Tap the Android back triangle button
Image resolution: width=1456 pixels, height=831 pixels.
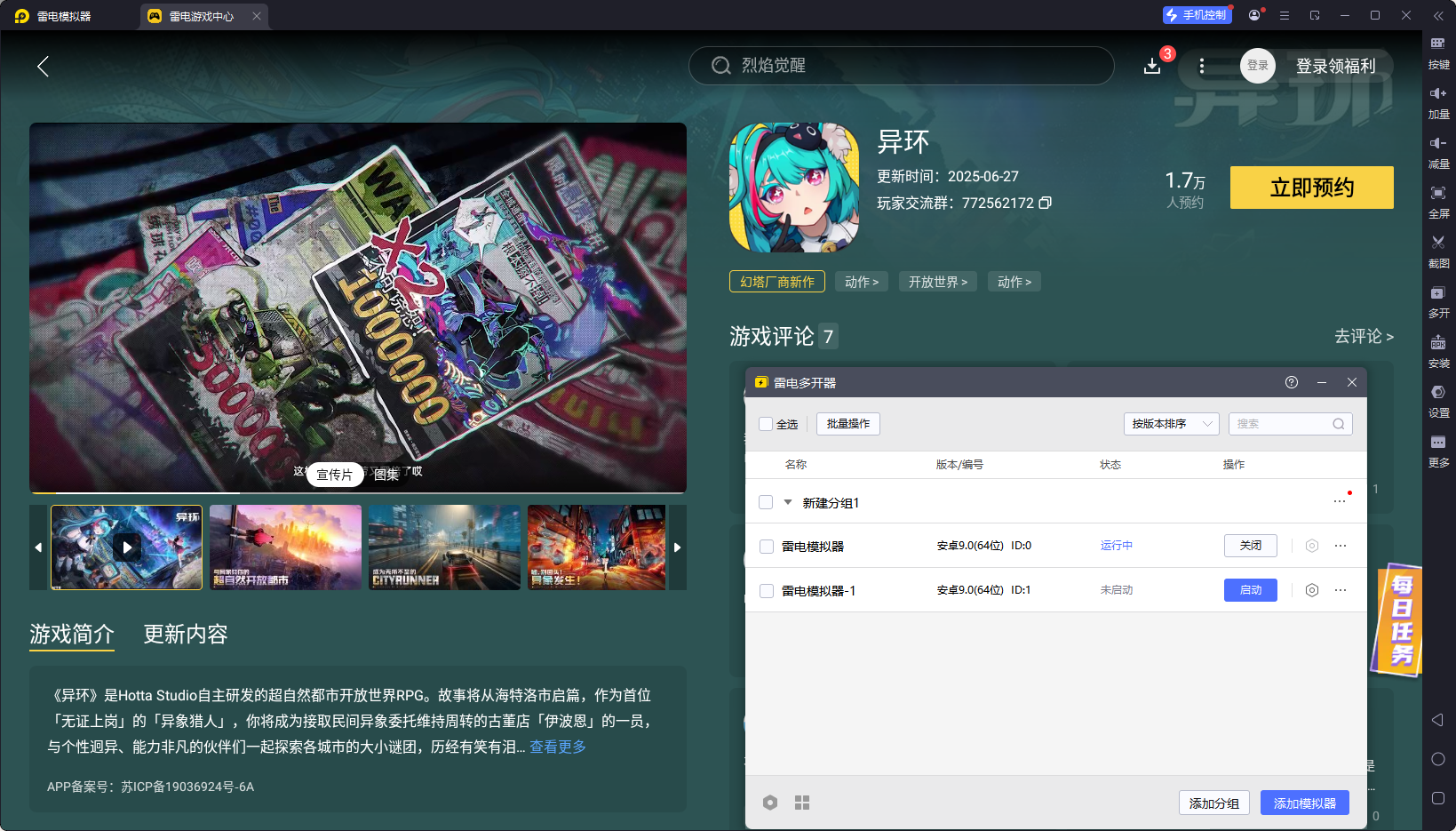pyautogui.click(x=1437, y=720)
